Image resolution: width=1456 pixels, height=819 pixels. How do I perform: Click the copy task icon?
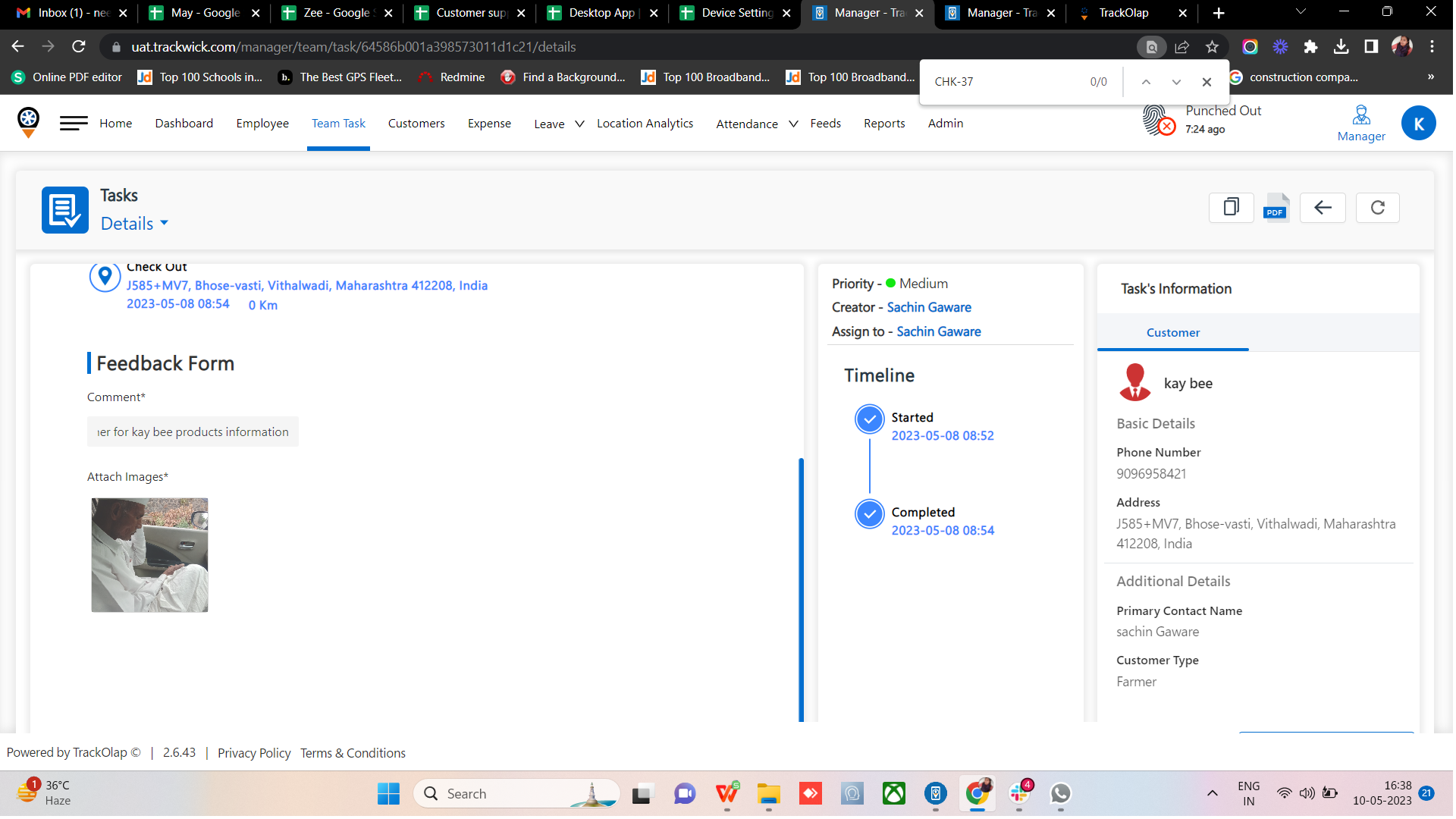(x=1231, y=208)
